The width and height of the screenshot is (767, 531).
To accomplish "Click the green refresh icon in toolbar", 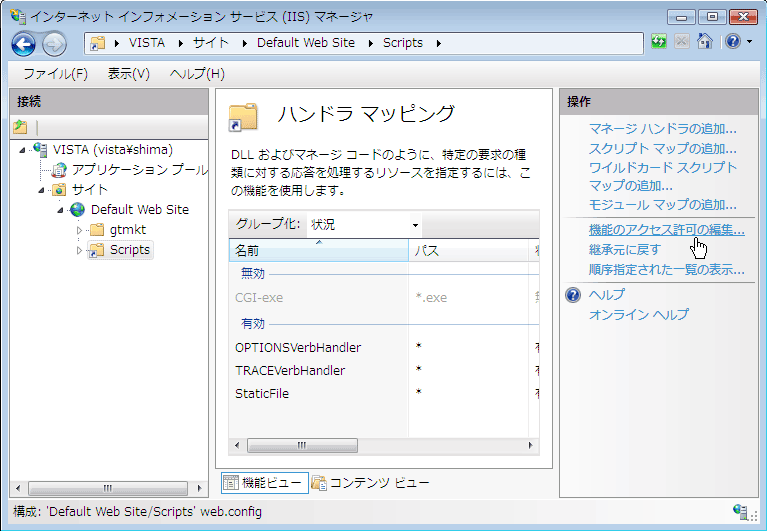I will (x=659, y=42).
